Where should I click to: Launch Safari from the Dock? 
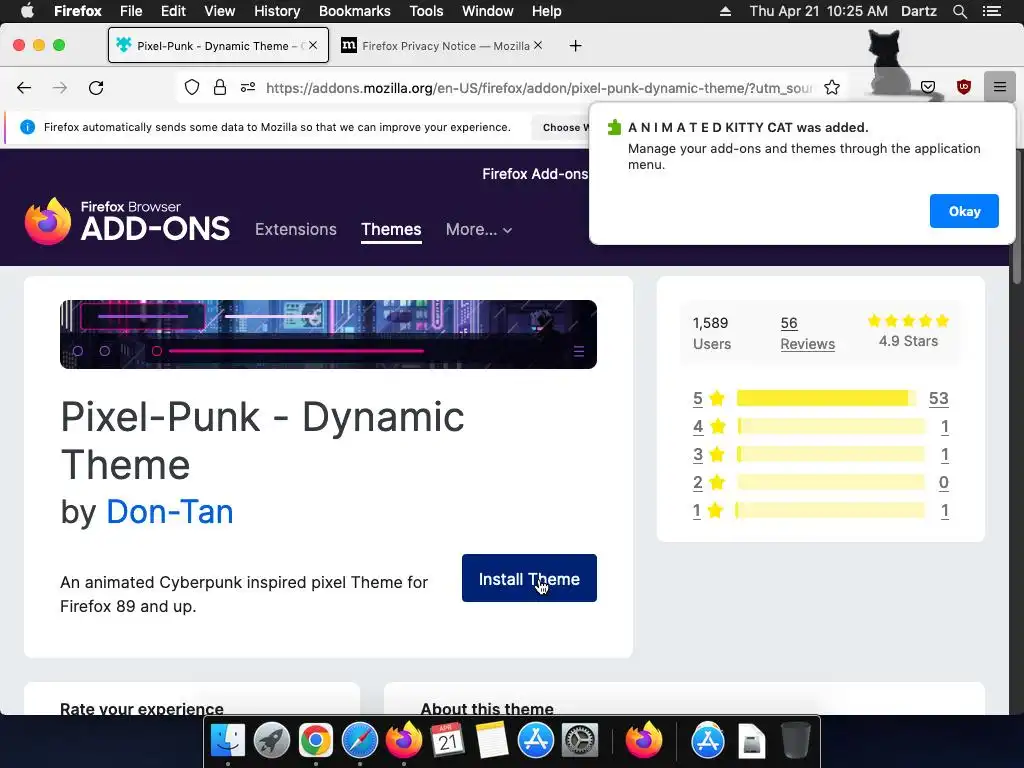point(360,741)
